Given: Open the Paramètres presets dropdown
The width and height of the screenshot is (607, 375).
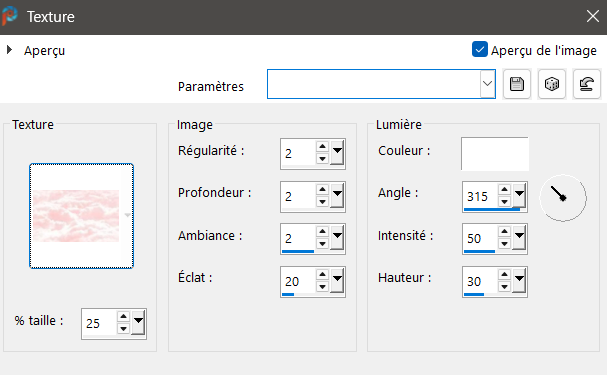Looking at the screenshot, I should click(x=487, y=84).
